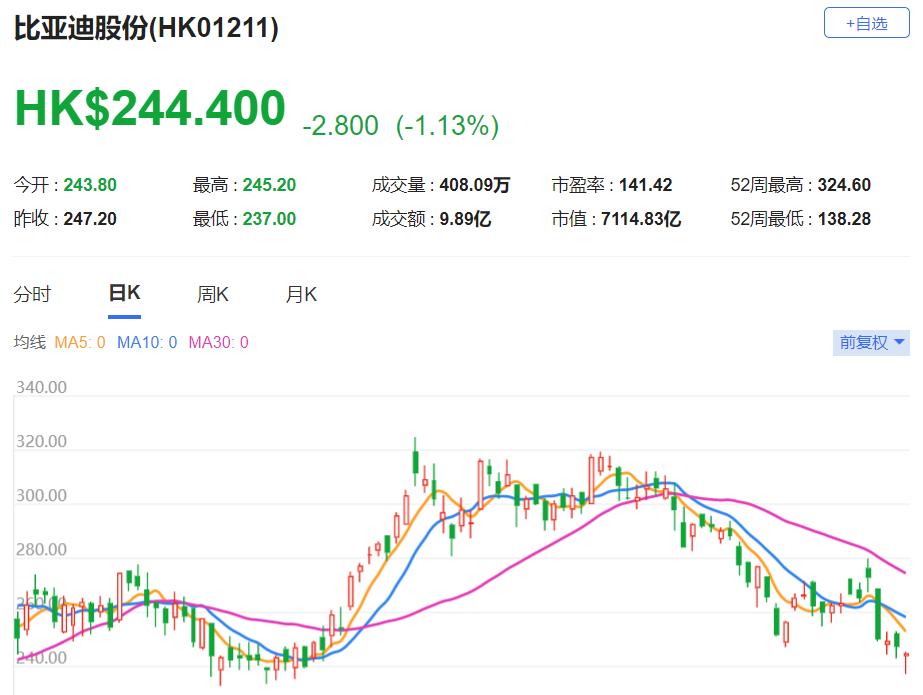Click the 280.00 axis label on chart
The width and height of the screenshot is (923, 695).
pyautogui.click(x=41, y=550)
